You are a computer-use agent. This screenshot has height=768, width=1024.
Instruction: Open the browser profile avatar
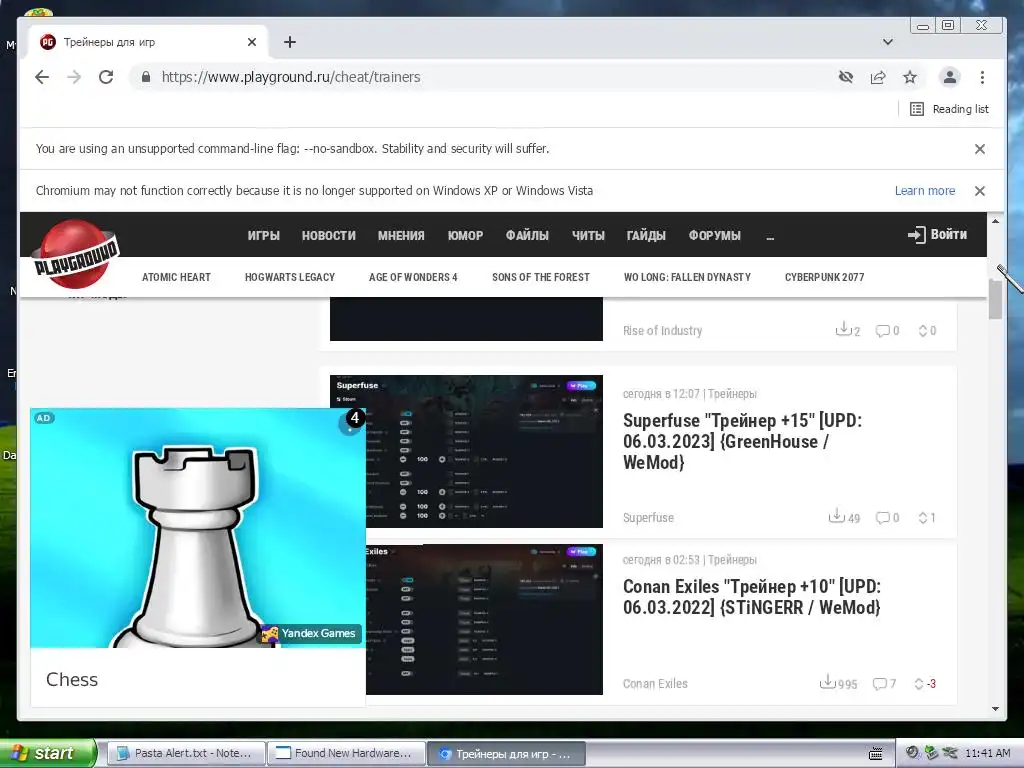[x=950, y=77]
